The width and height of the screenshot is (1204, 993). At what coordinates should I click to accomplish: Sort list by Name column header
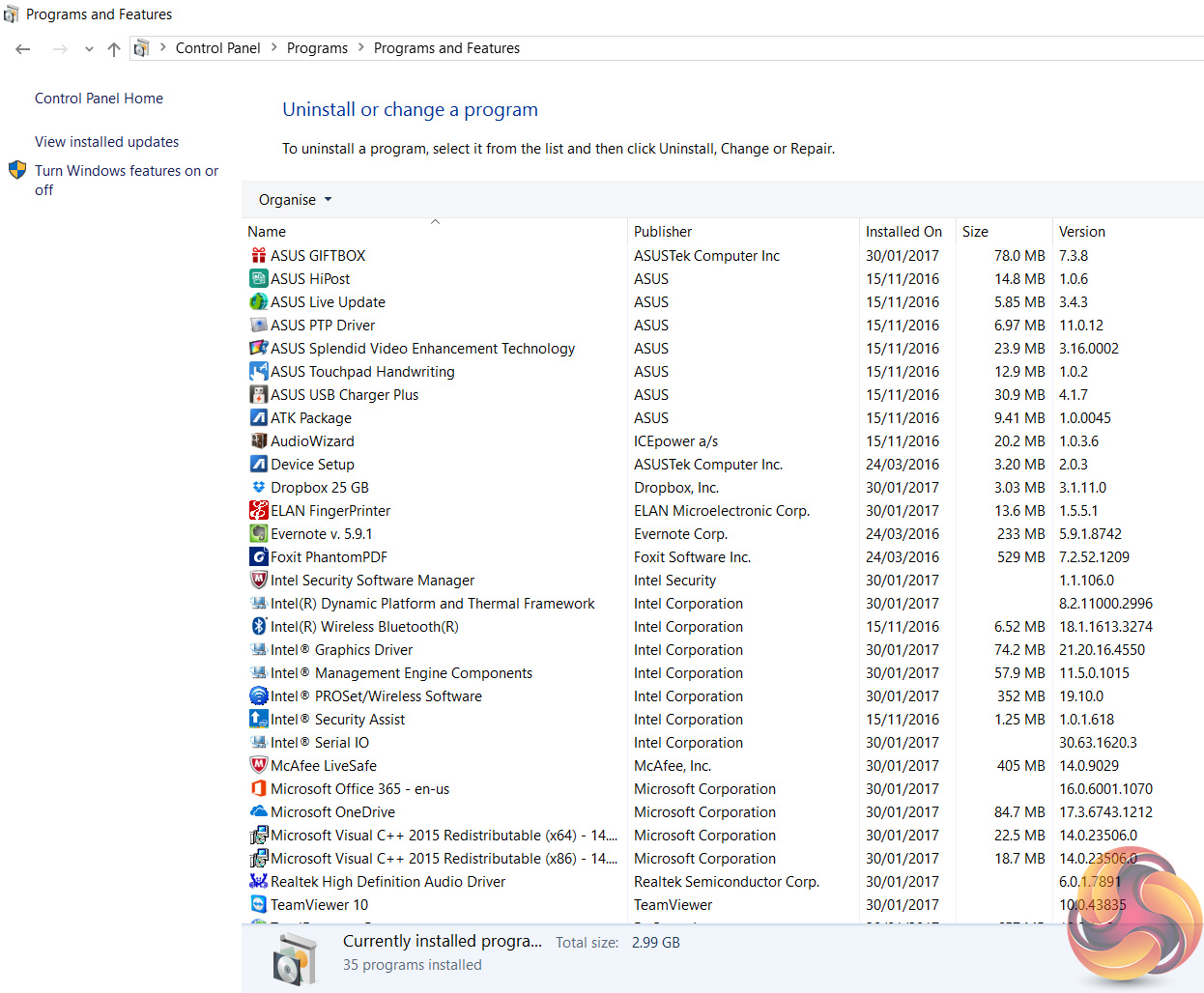click(435, 232)
